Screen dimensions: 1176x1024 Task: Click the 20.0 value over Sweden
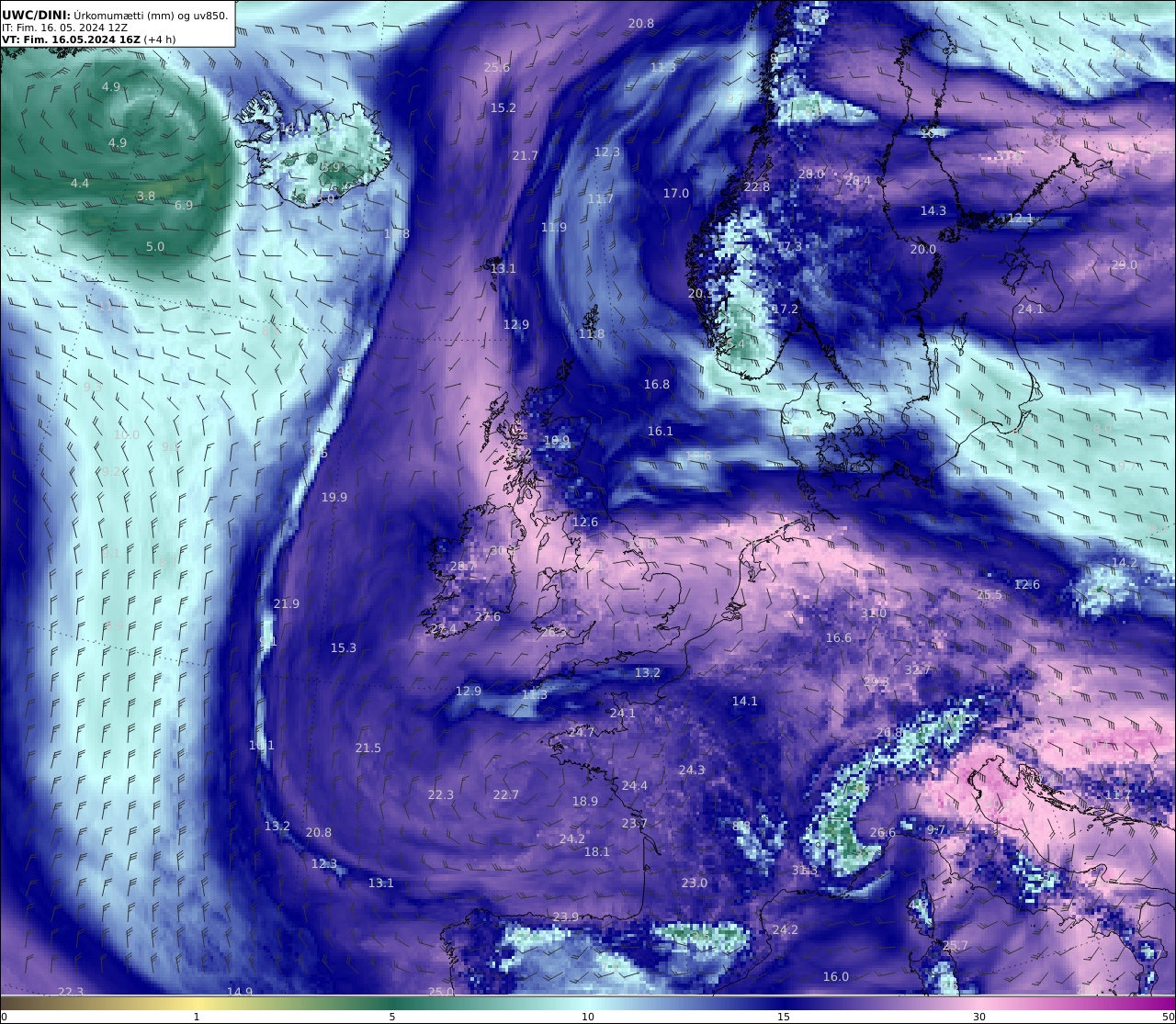923,250
